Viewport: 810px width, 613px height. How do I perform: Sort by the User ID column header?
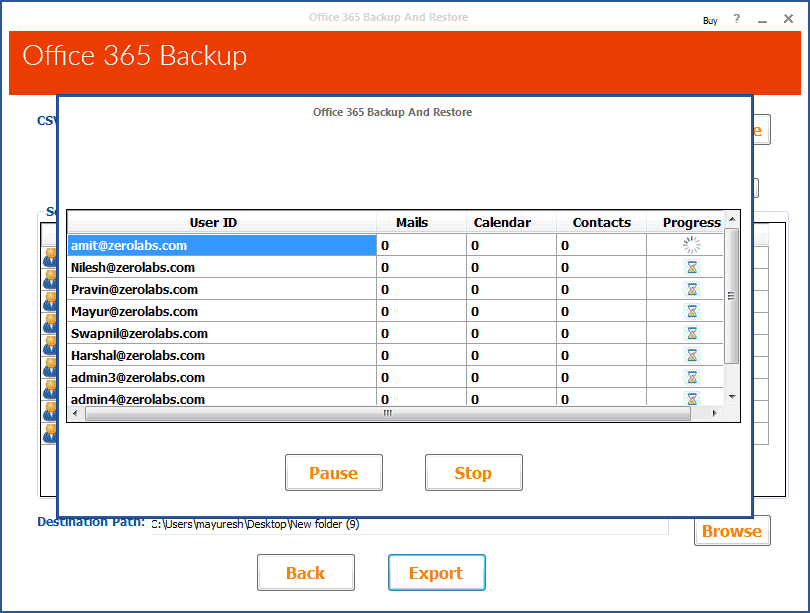pos(222,223)
